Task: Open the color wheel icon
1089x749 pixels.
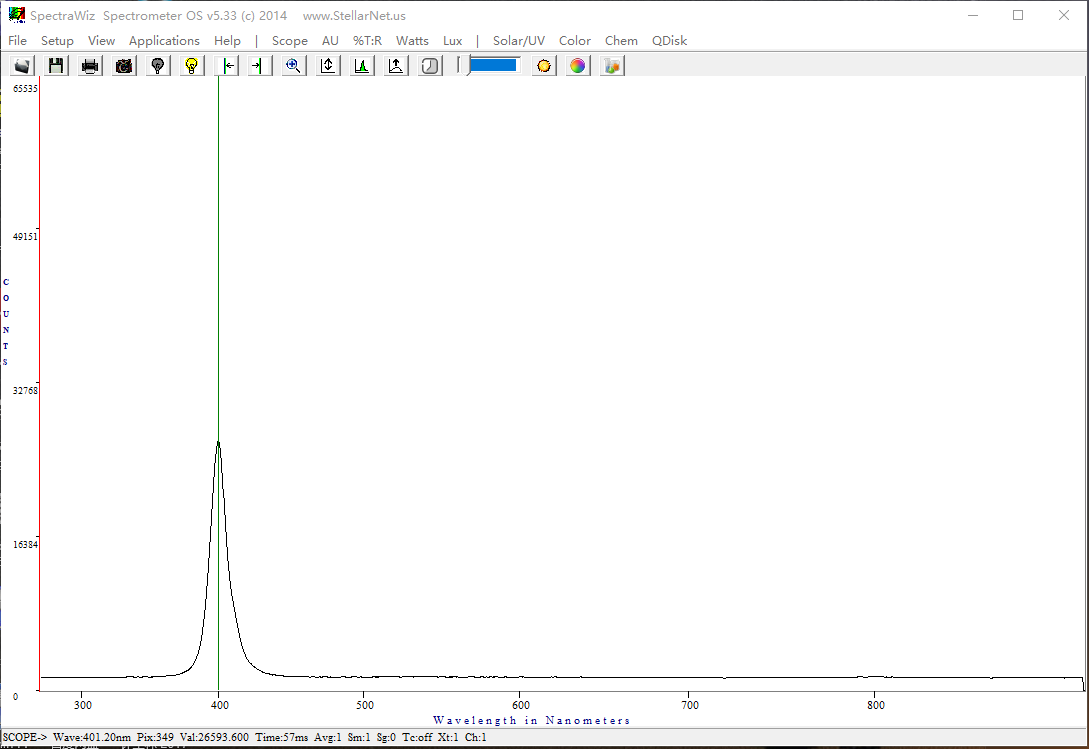Action: [578, 66]
